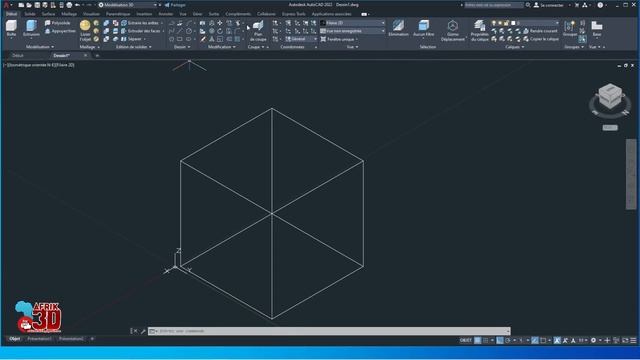Viewport: 640px width, 360px height.
Task: Switch to the Début file tab
Action: click(x=18, y=55)
